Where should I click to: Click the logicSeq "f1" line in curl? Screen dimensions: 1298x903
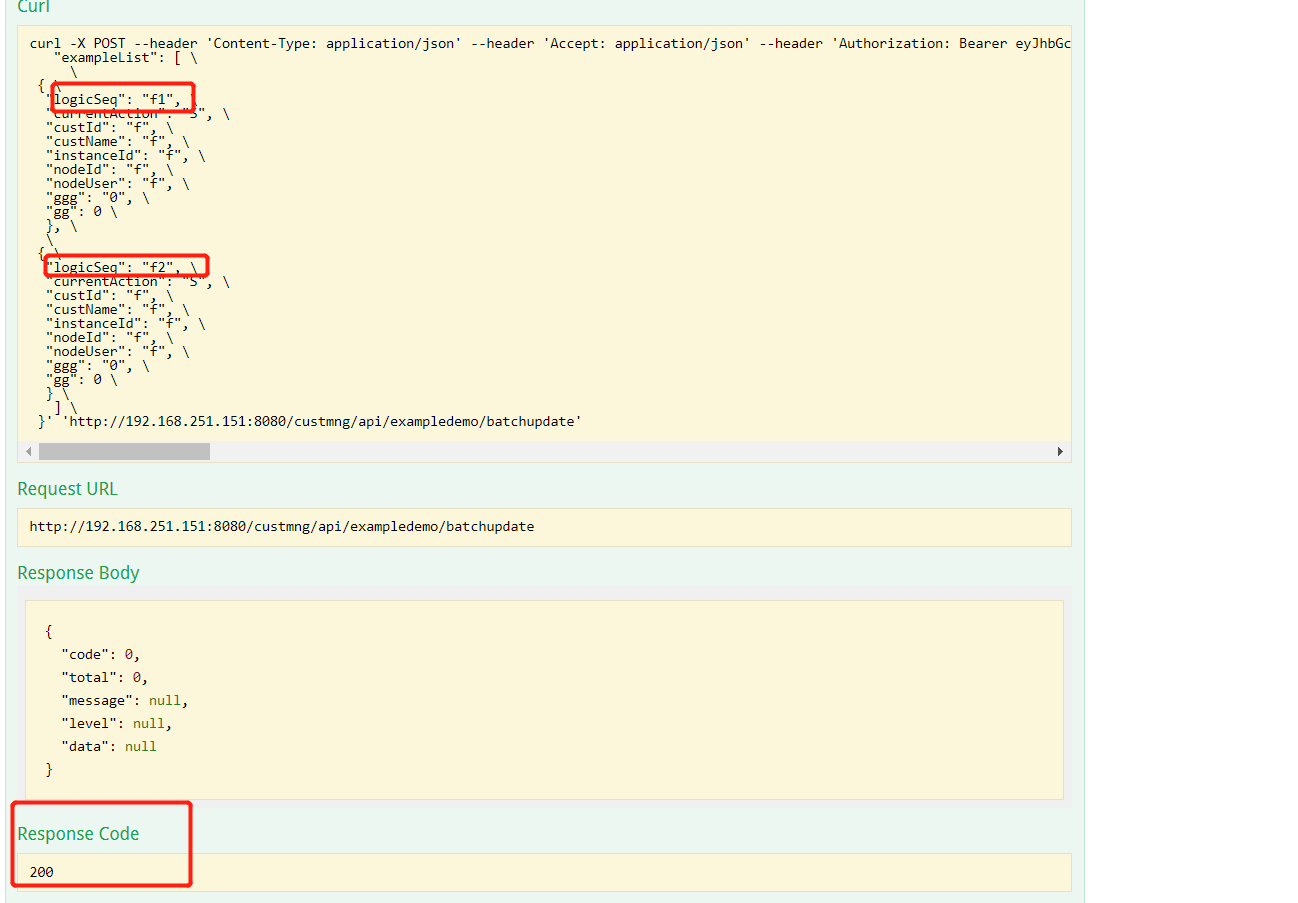116,99
